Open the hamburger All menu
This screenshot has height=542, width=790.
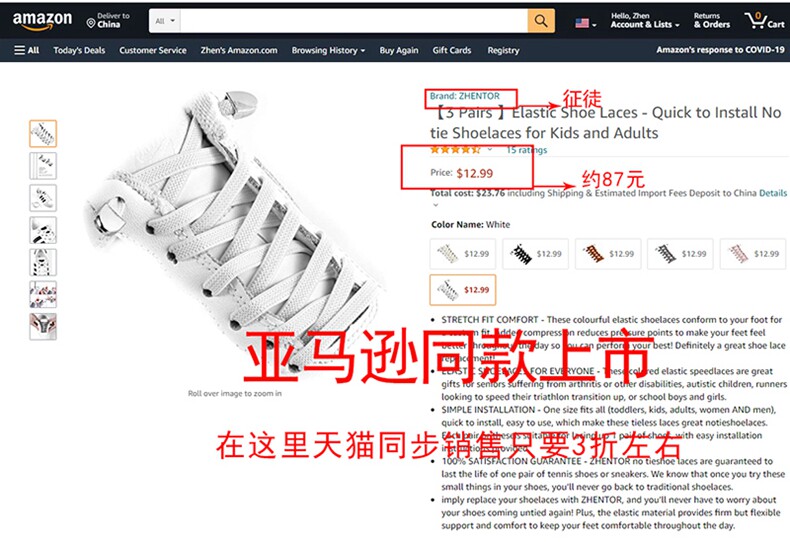click(x=27, y=50)
